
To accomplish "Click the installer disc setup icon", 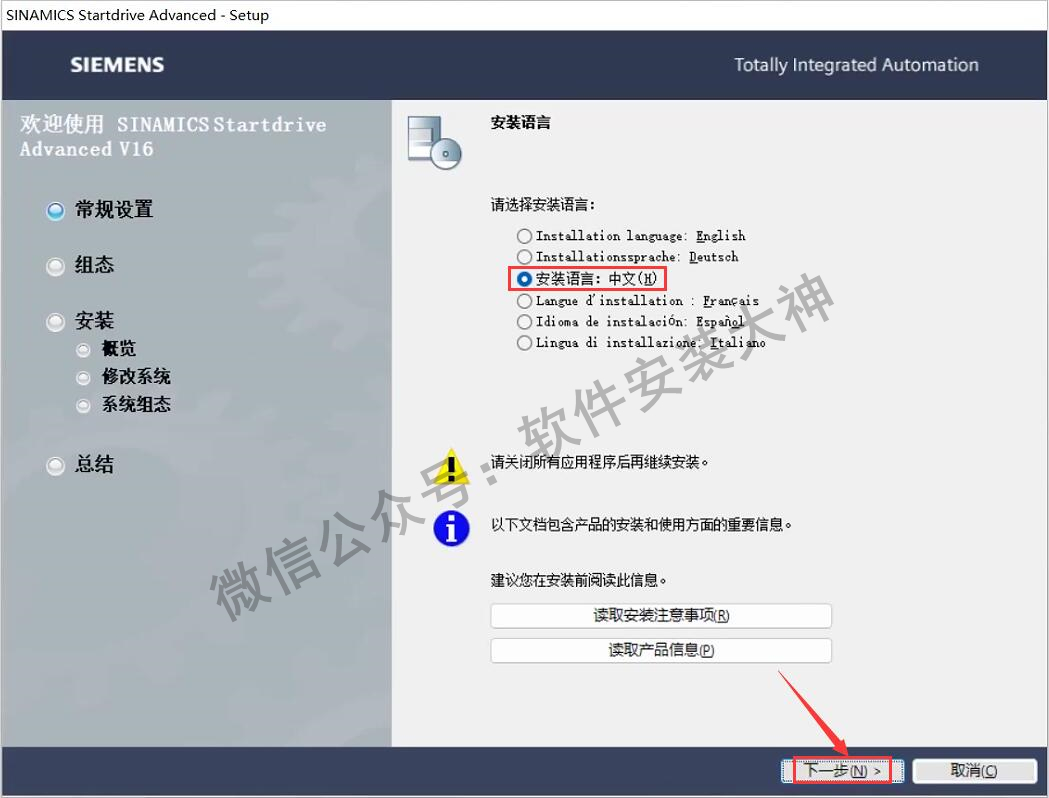I will pyautogui.click(x=434, y=142).
